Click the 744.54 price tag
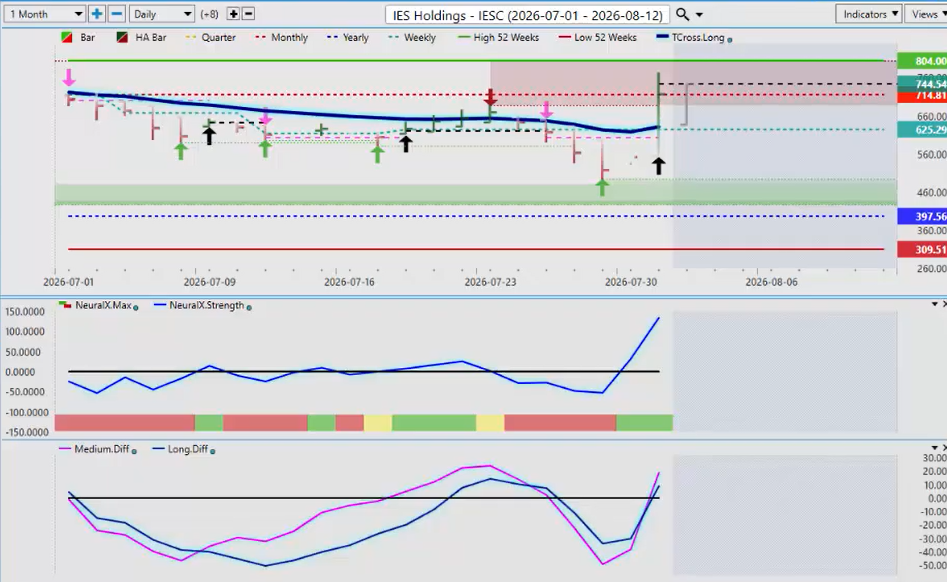Image resolution: width=947 pixels, height=582 pixels. 922,83
